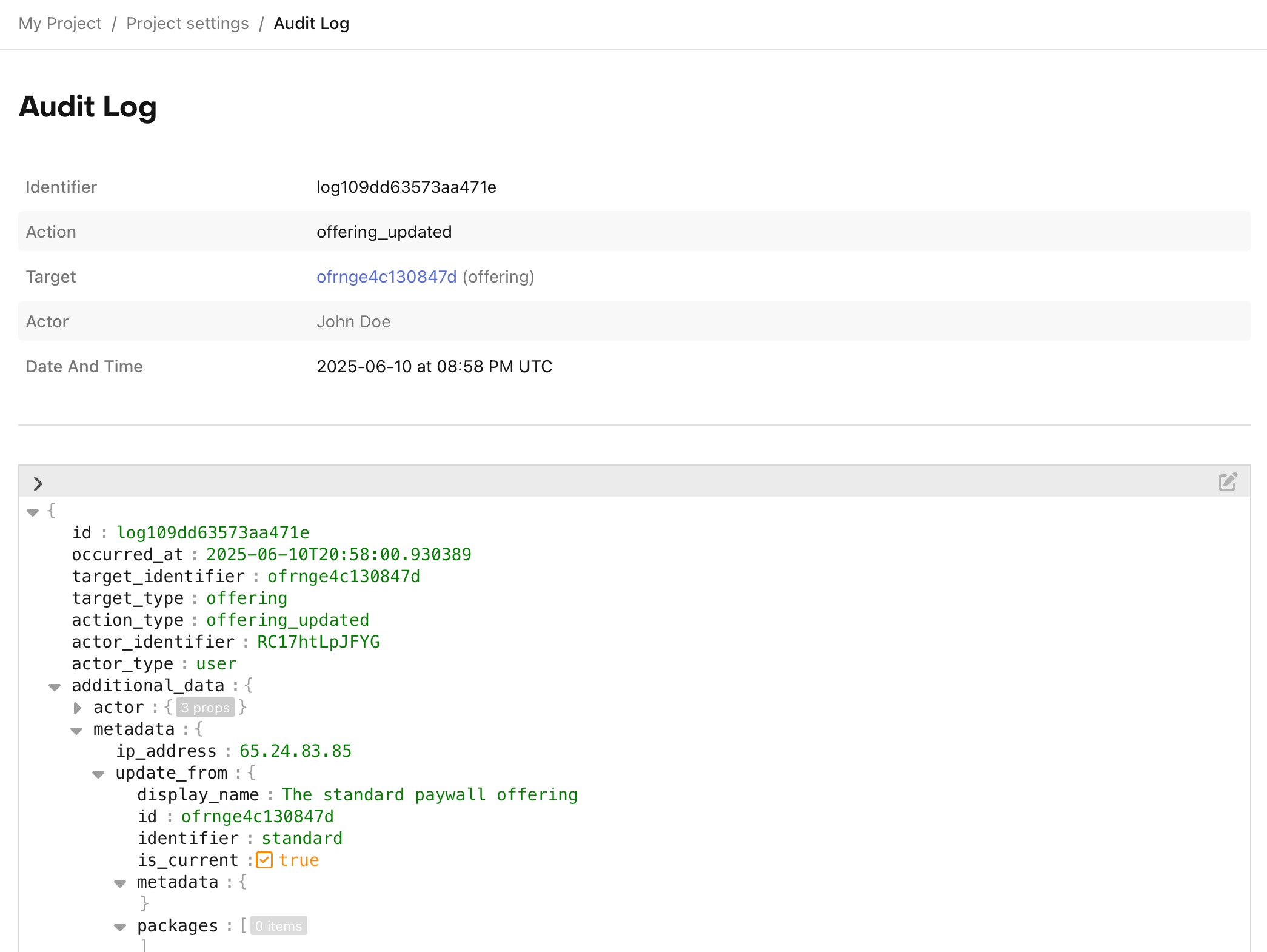Select the actor_identifier value RC17htLpJFYG
This screenshot has height=952, width=1267.
[x=318, y=642]
